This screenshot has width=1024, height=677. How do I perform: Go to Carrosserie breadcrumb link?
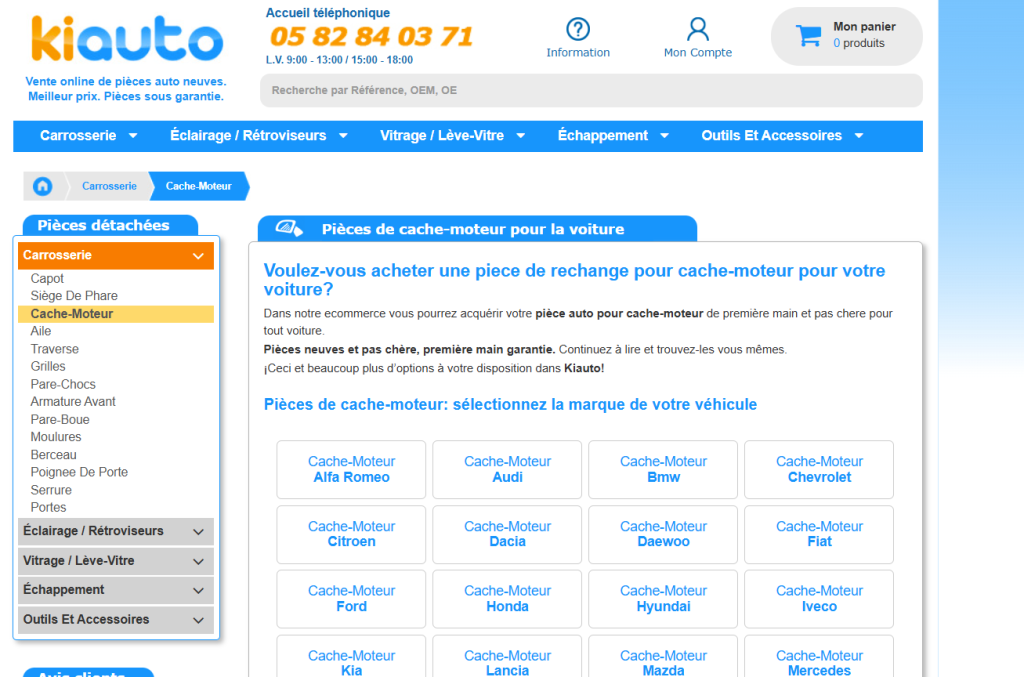tap(109, 186)
